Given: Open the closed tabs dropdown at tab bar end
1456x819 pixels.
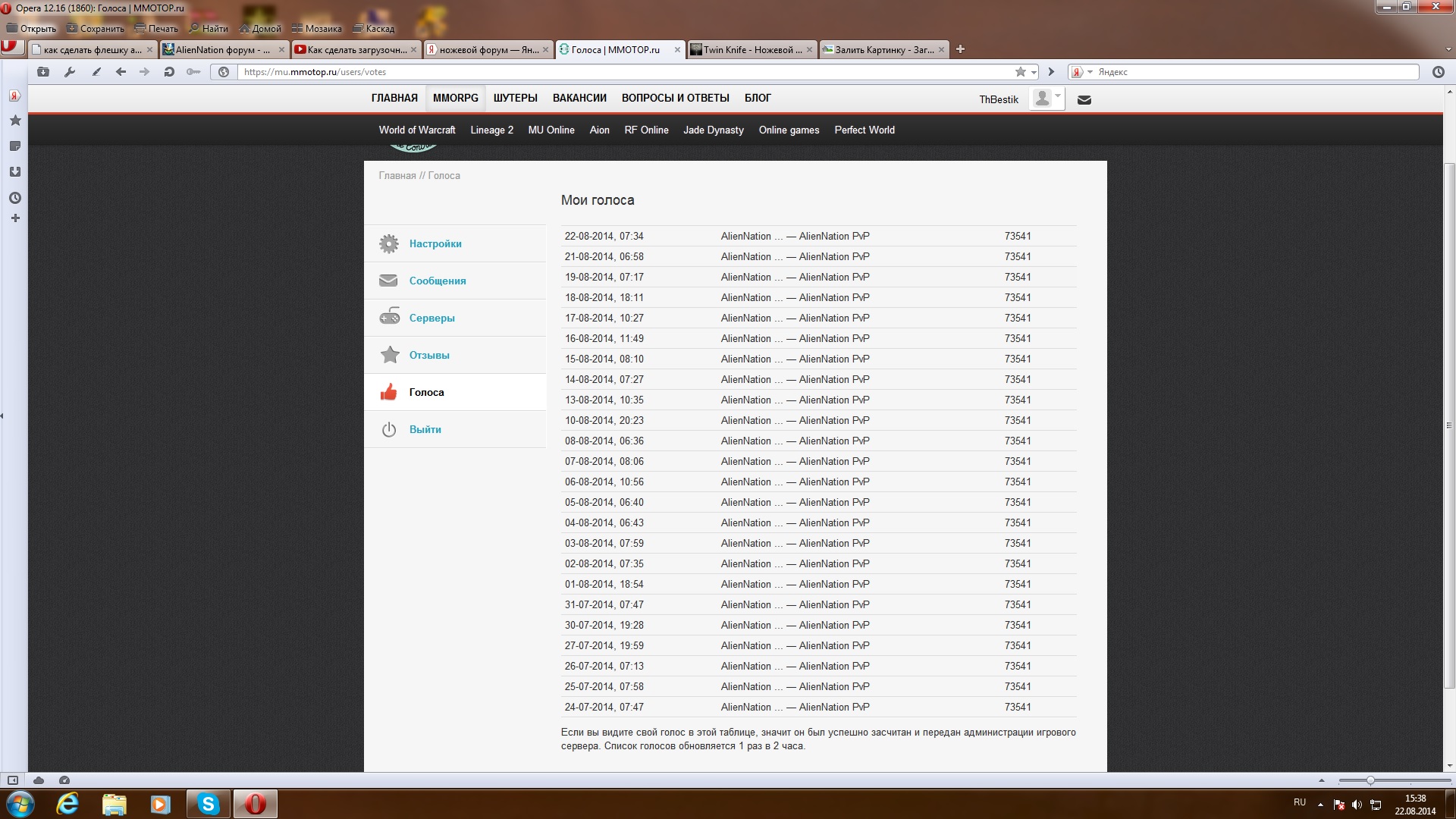Looking at the screenshot, I should 1449,49.
